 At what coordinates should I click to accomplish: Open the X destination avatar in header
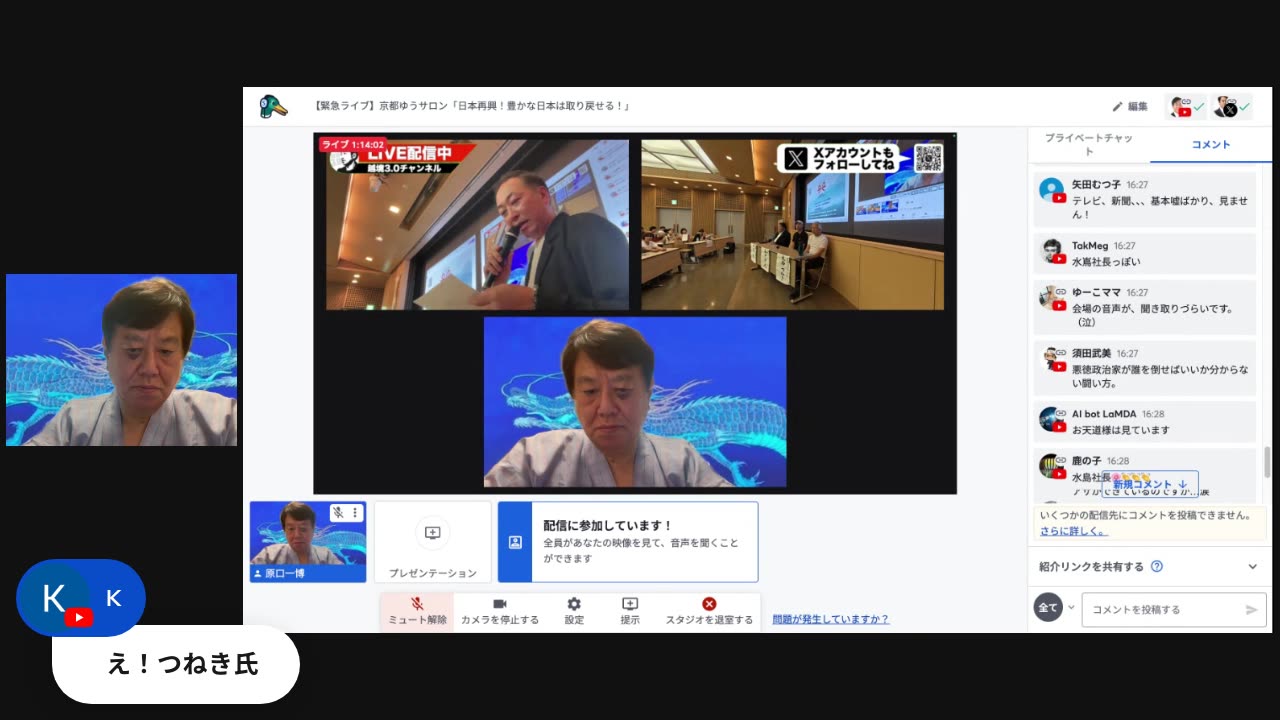coord(1231,107)
